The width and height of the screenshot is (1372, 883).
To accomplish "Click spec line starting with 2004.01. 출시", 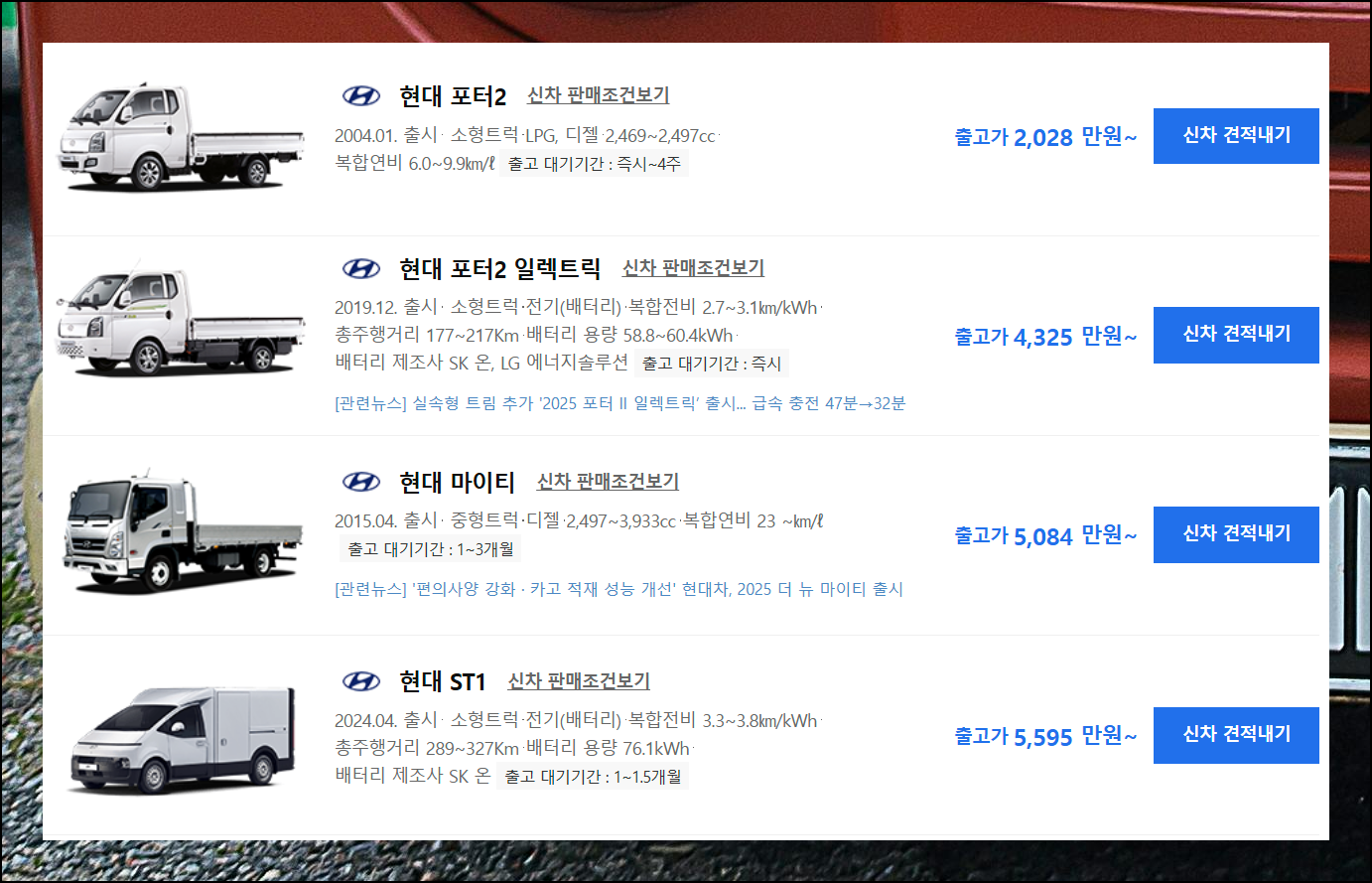I will tap(526, 135).
